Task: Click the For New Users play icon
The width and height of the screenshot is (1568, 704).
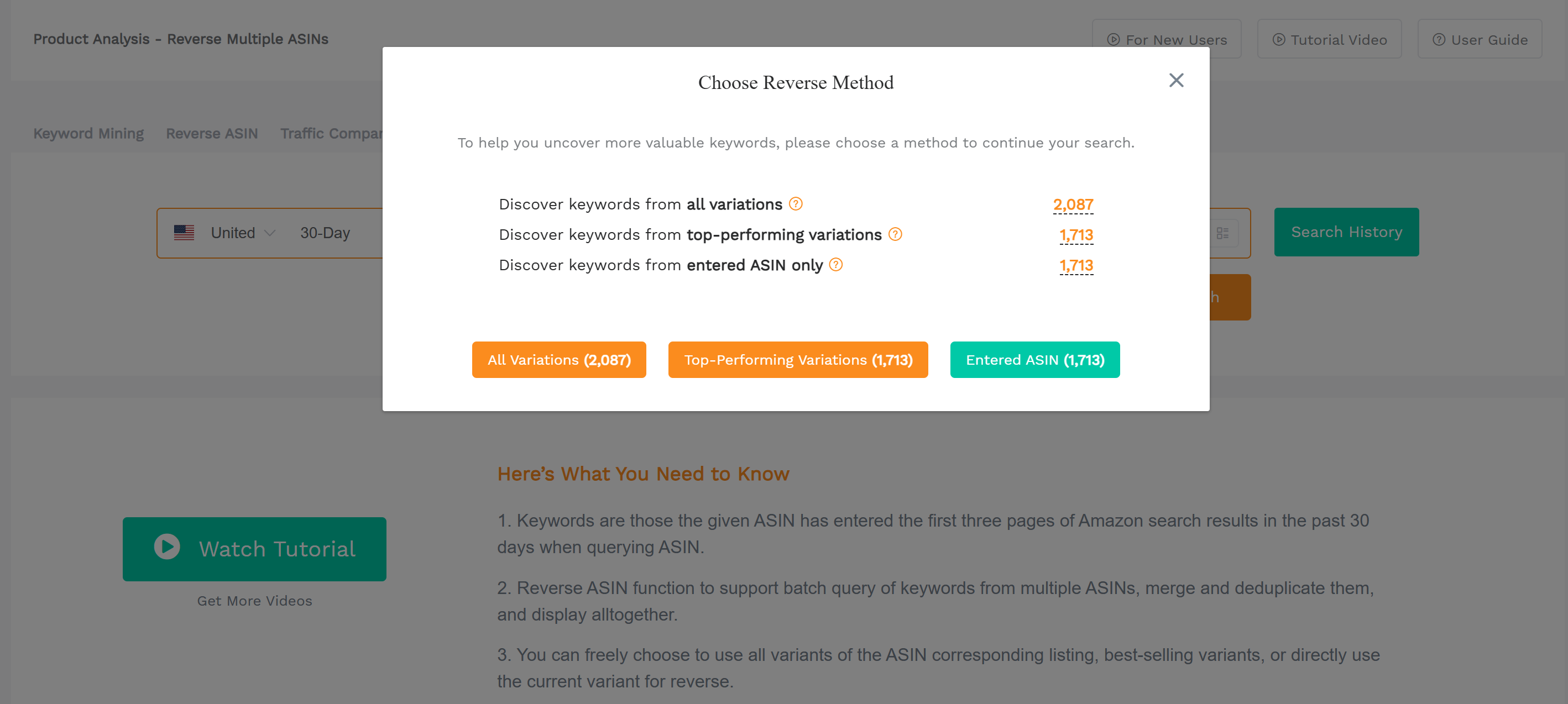Action: 1114,40
